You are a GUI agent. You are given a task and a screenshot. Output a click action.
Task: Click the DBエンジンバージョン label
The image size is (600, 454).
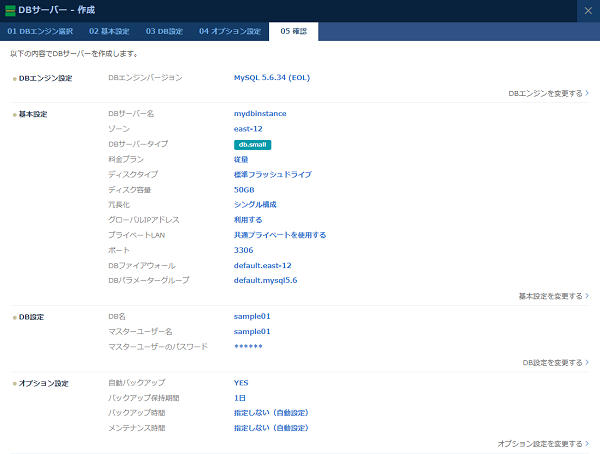click(145, 78)
